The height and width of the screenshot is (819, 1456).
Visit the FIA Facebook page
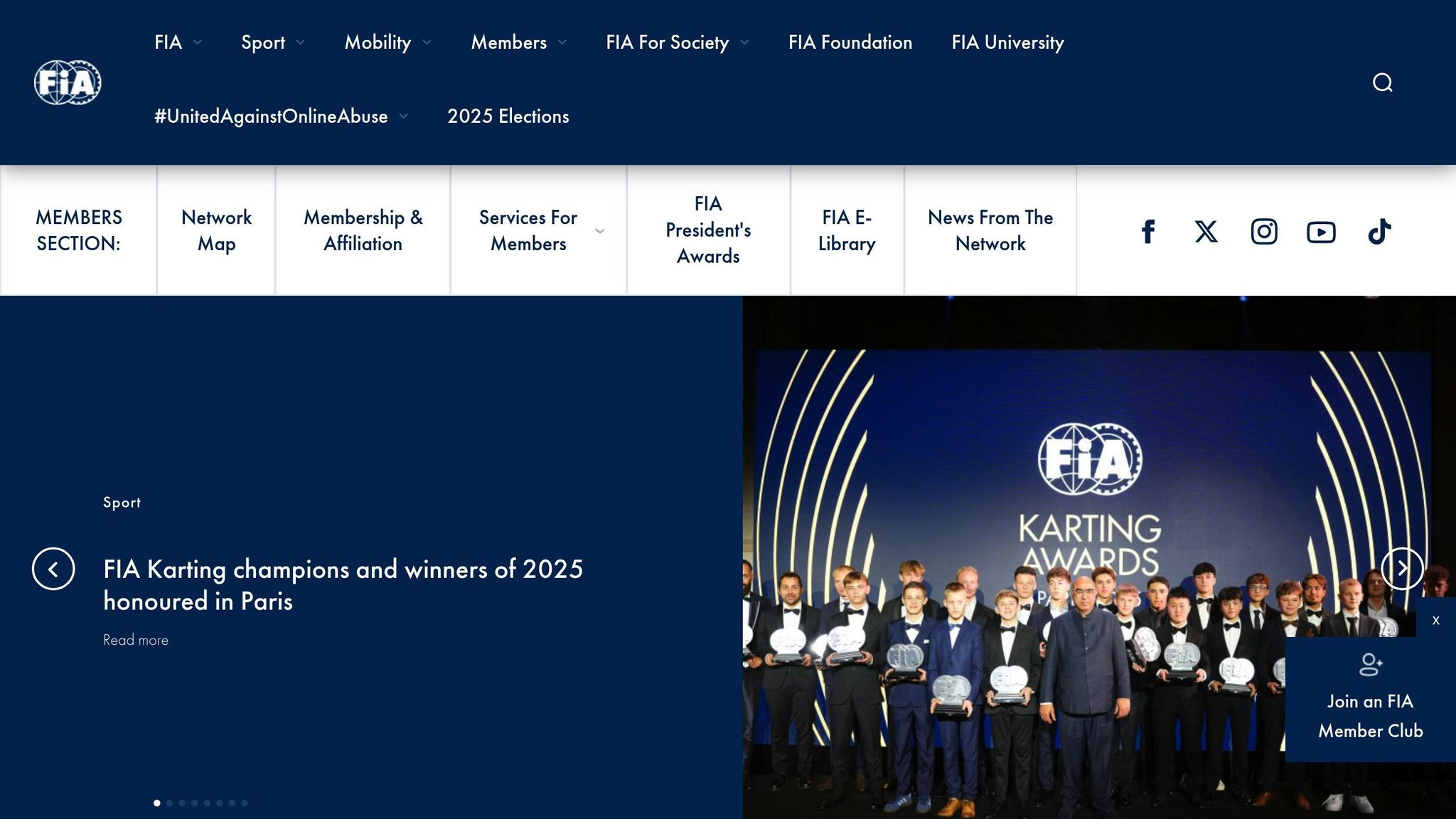coord(1148,230)
